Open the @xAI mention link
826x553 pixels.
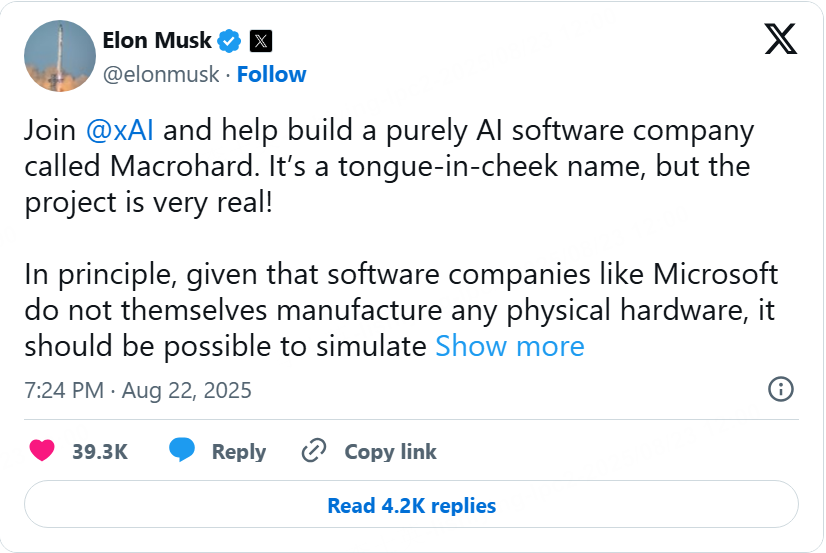pyautogui.click(x=120, y=130)
